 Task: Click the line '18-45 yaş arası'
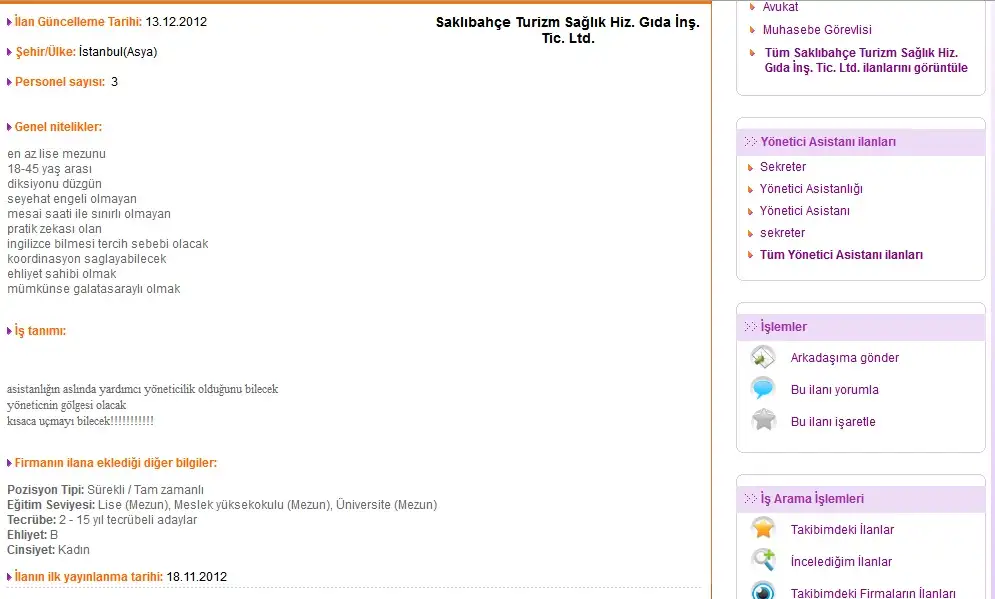pyautogui.click(x=49, y=169)
